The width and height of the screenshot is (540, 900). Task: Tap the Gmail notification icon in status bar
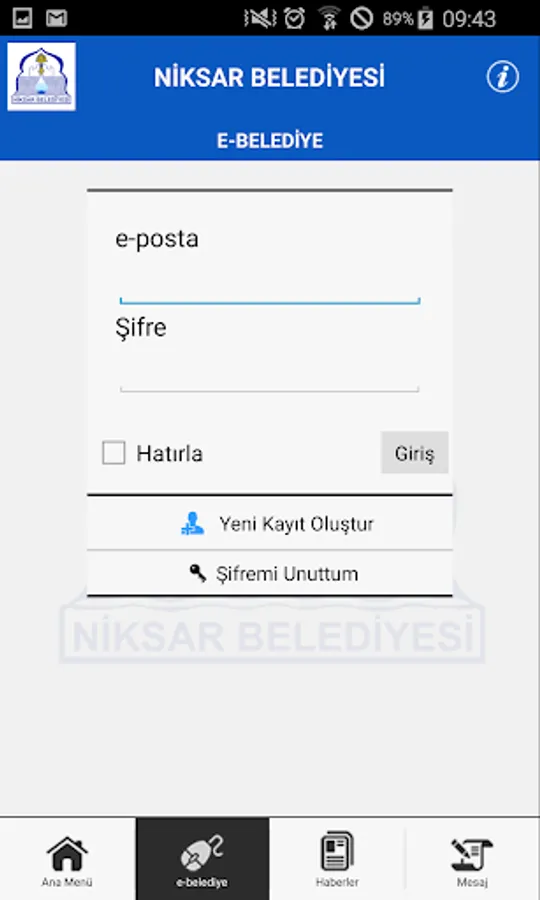point(57,18)
